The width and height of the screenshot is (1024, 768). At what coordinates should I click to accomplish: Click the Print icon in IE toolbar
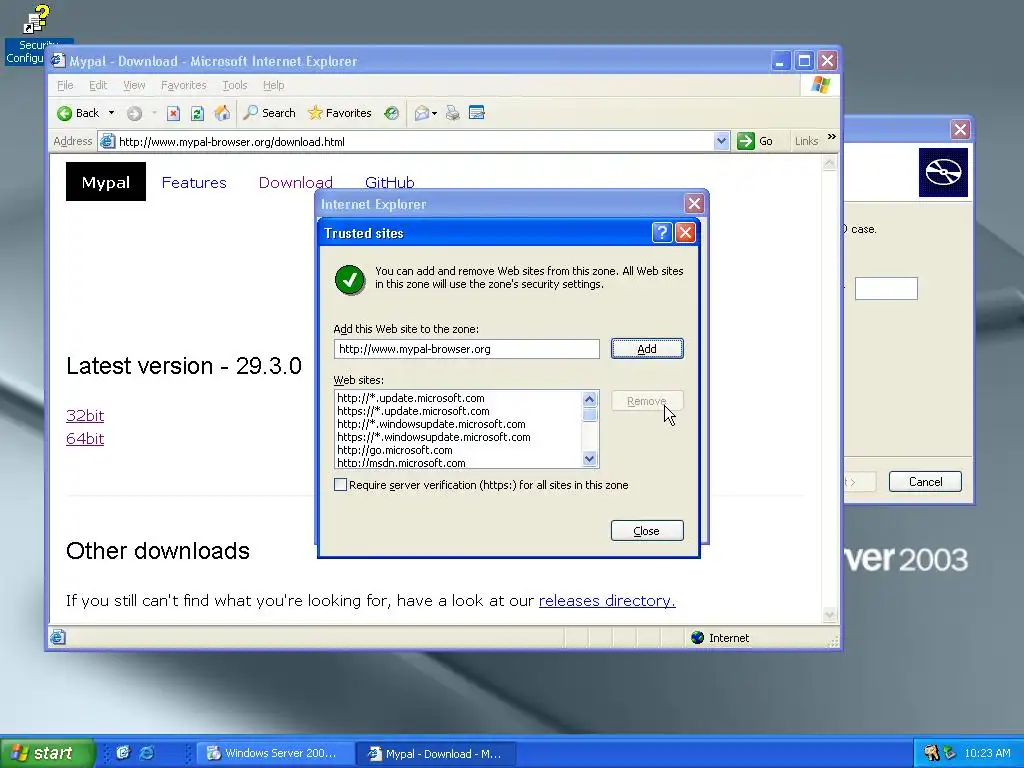pyautogui.click(x=453, y=114)
